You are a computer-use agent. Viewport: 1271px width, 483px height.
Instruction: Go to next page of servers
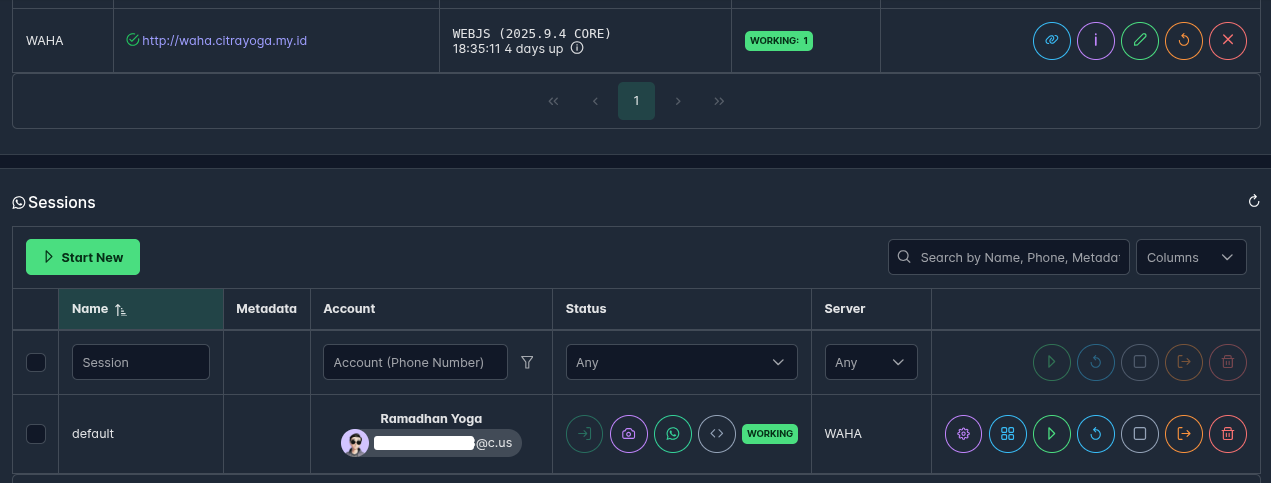tap(678, 101)
